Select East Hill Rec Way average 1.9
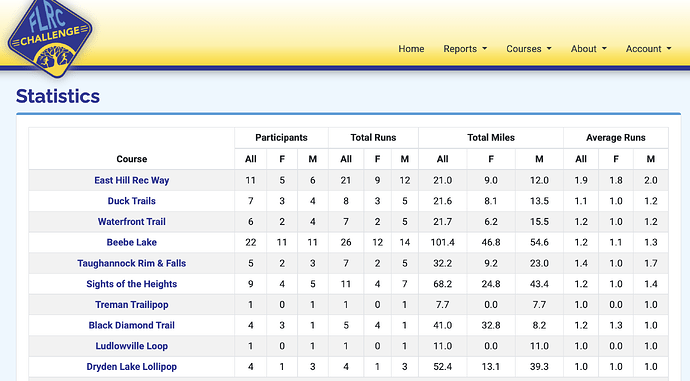Screen dimensions: 690x381 (x=581, y=180)
